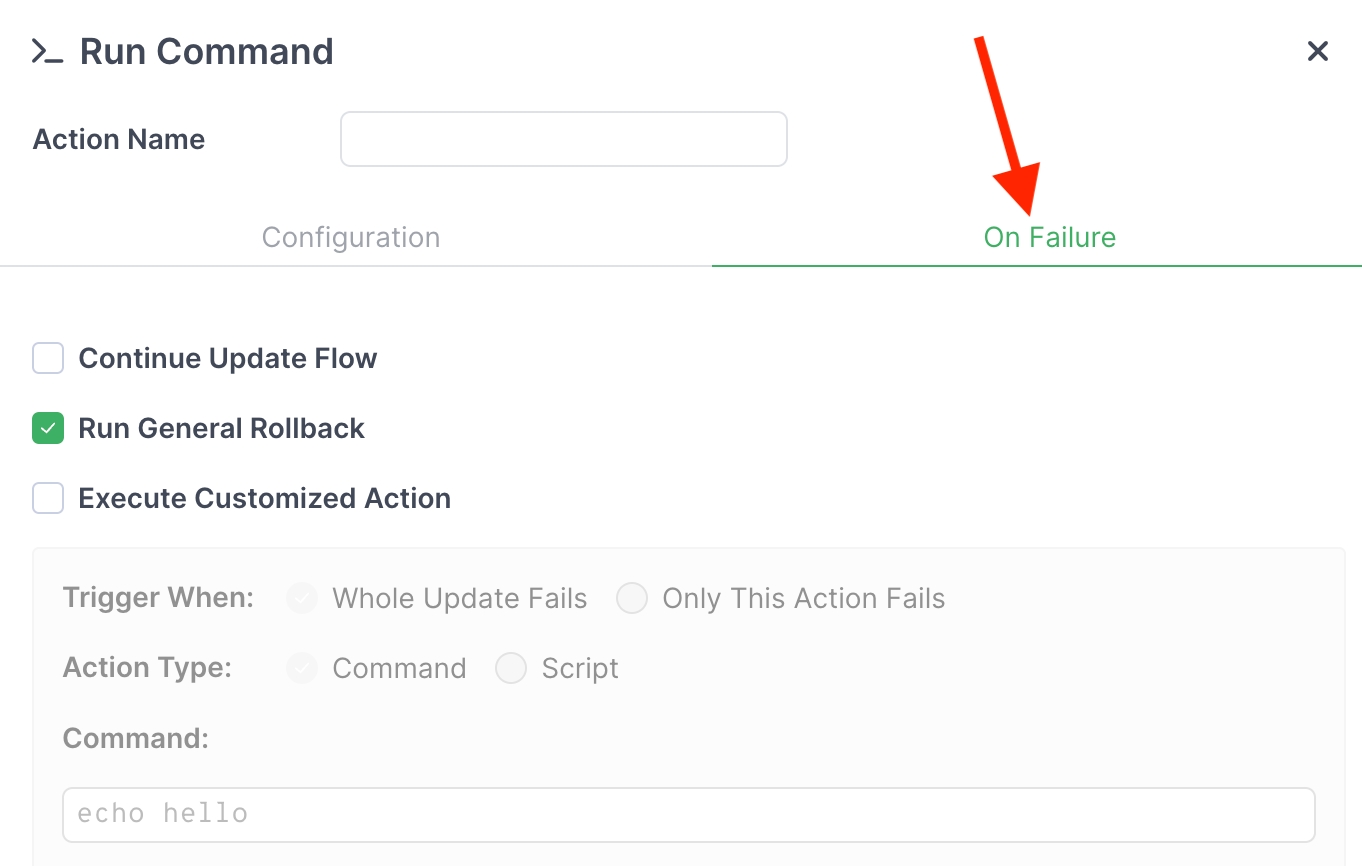
Task: Click the "Execute Customized Action" label text
Action: pos(264,498)
